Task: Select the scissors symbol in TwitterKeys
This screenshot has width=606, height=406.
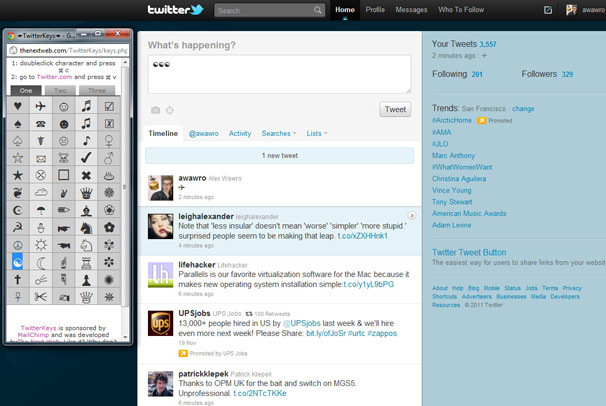Action: (41, 297)
